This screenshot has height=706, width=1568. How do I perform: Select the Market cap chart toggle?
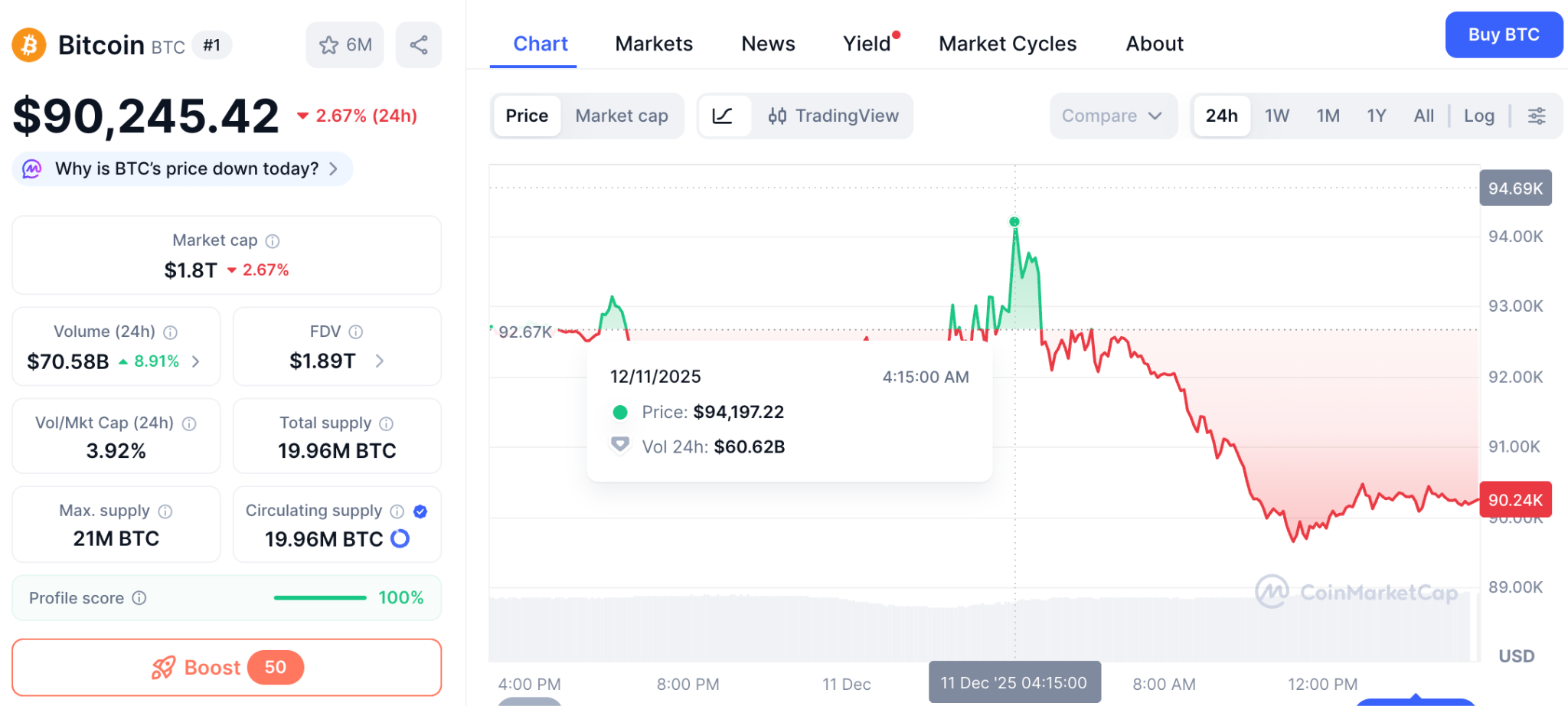[622, 116]
